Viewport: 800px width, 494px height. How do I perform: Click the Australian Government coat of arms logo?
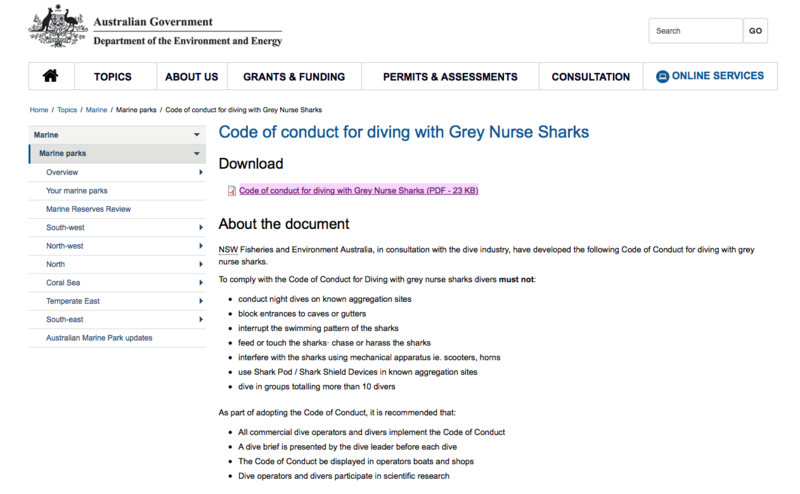pyautogui.click(x=58, y=27)
